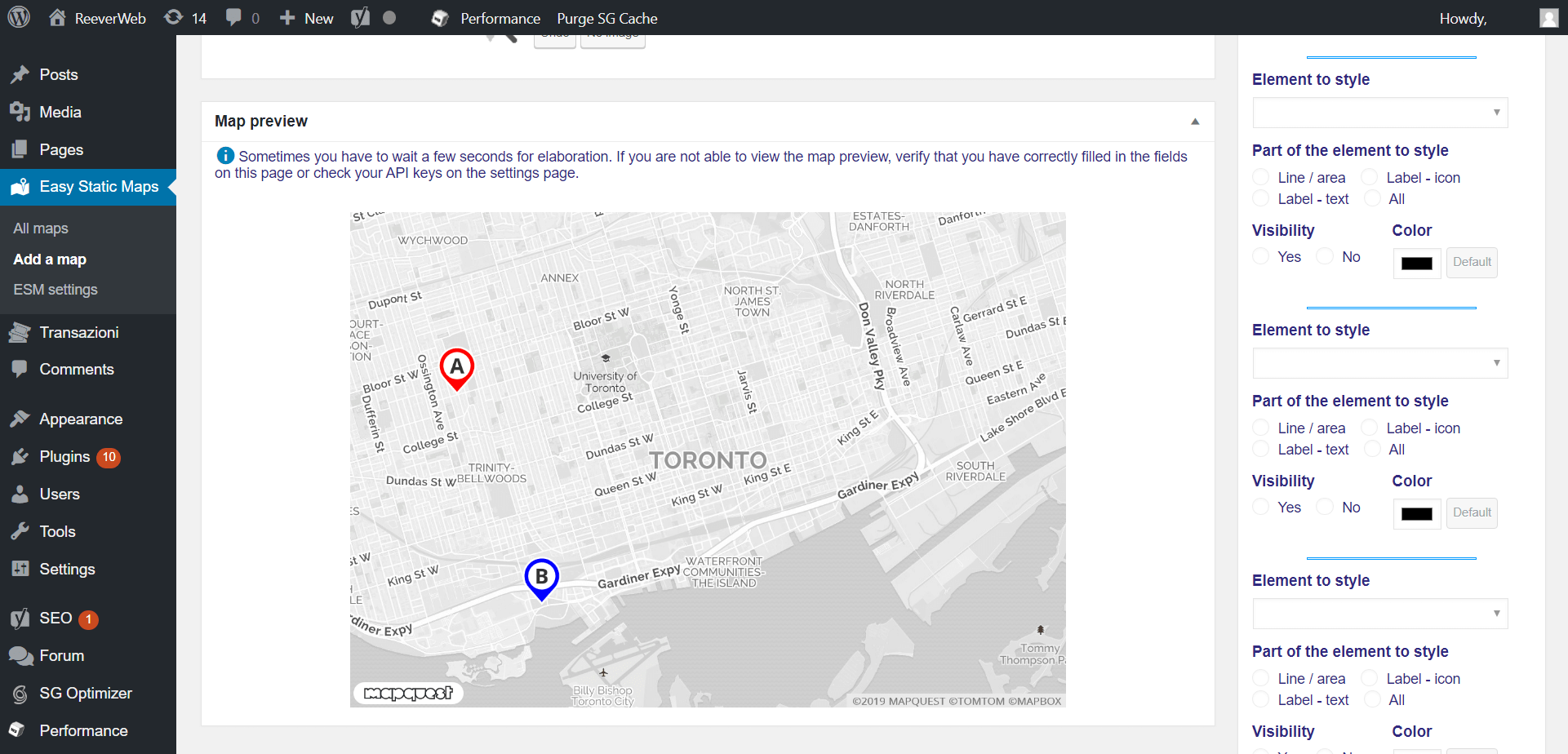This screenshot has height=754, width=1568.
Task: Open first Element to style dropdown
Action: [1380, 113]
